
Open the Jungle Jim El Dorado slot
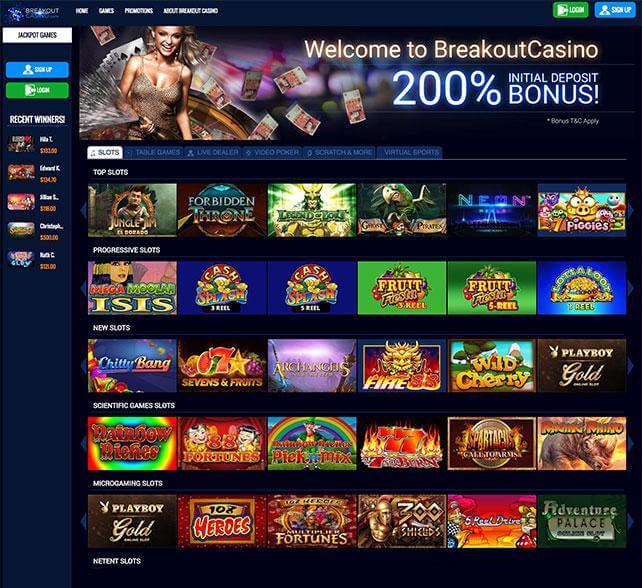click(132, 210)
